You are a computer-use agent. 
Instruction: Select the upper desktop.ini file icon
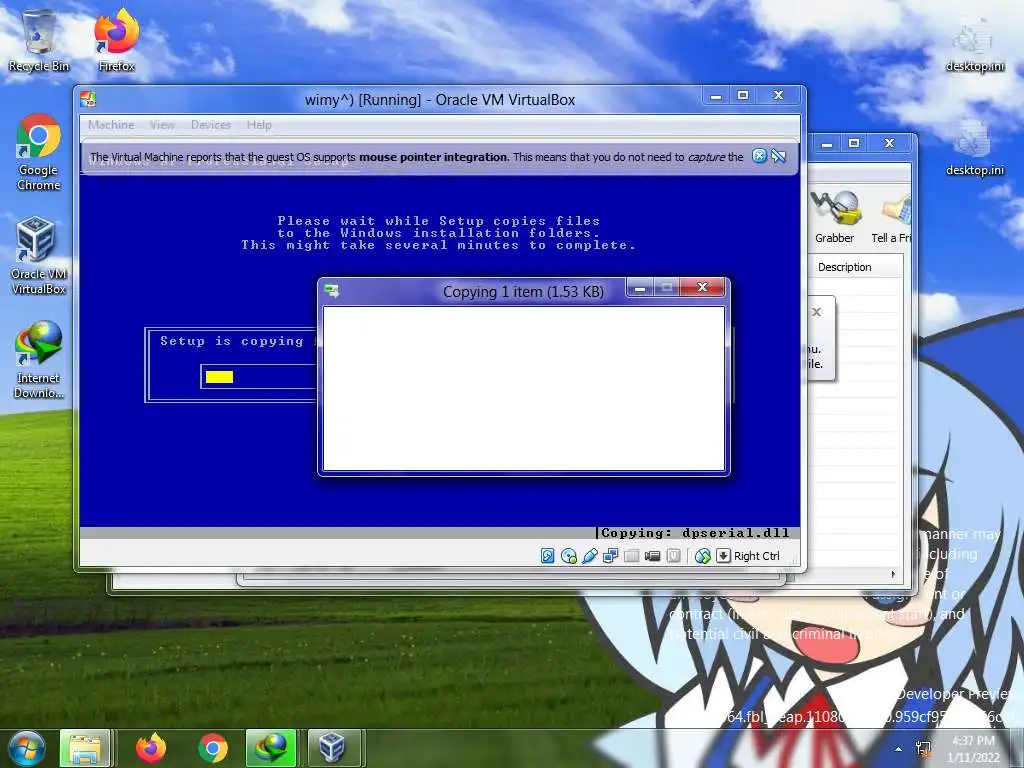[974, 46]
